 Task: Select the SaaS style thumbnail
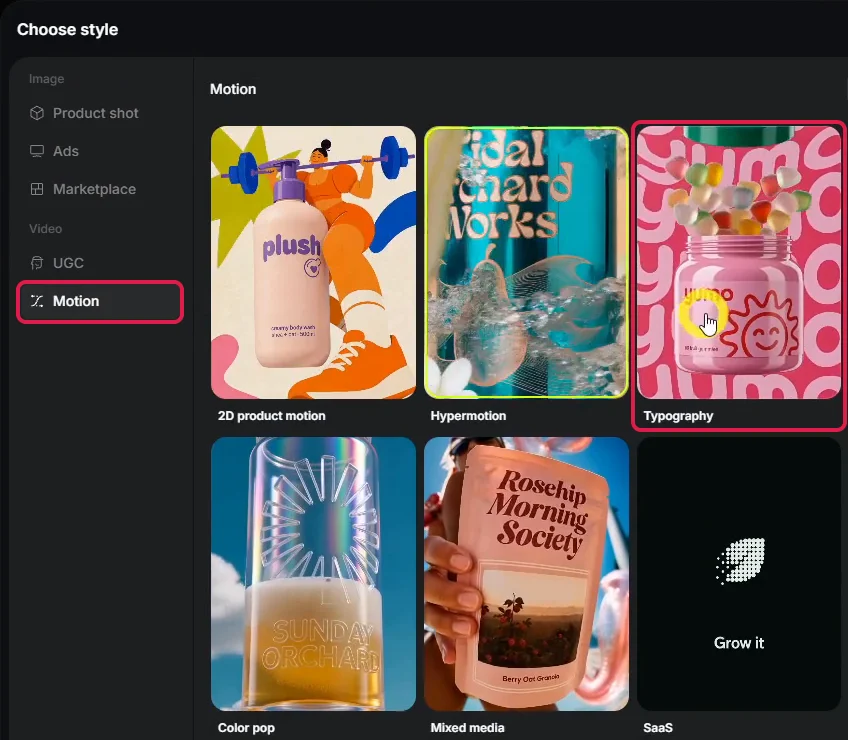point(739,574)
